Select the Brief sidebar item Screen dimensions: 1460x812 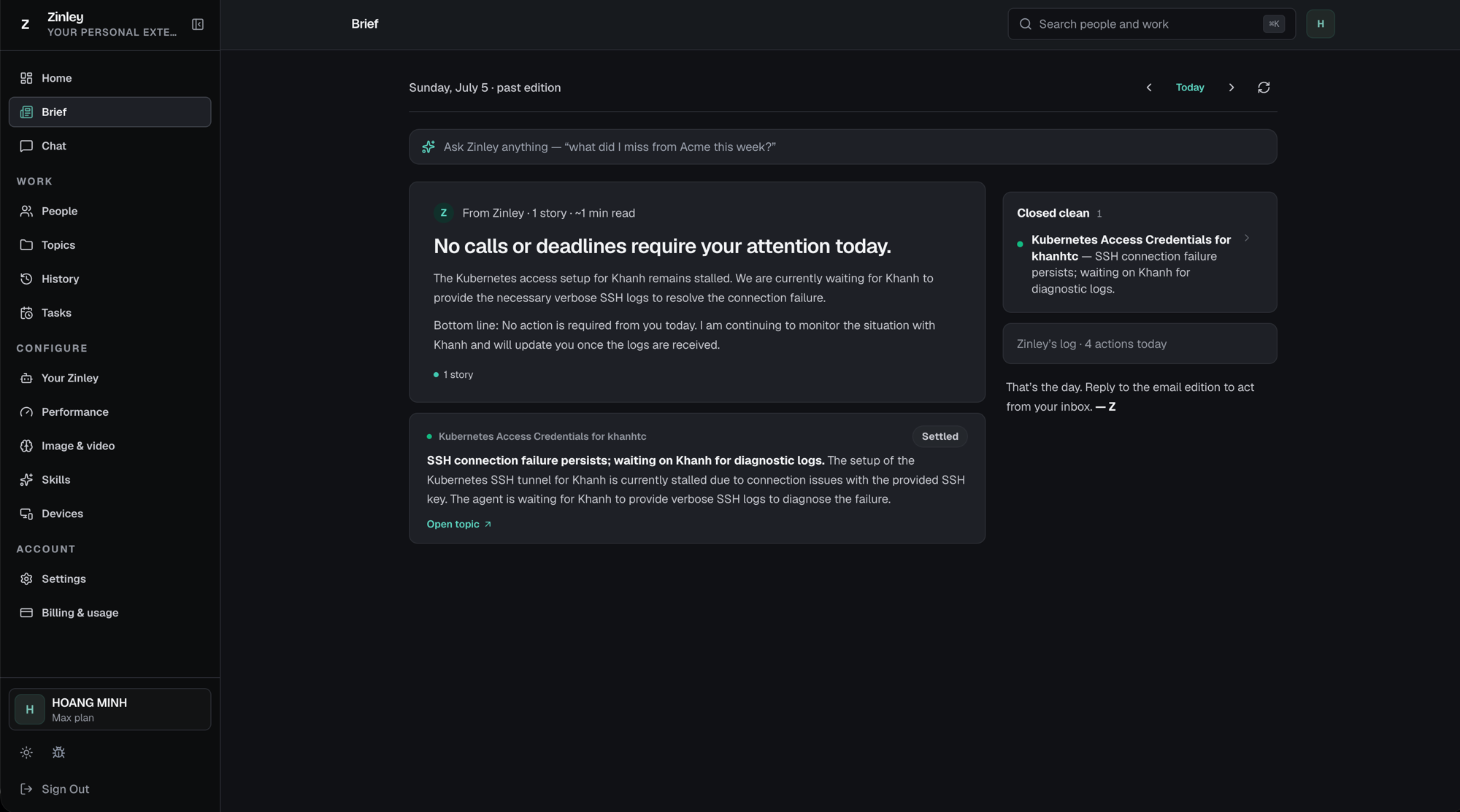[109, 112]
